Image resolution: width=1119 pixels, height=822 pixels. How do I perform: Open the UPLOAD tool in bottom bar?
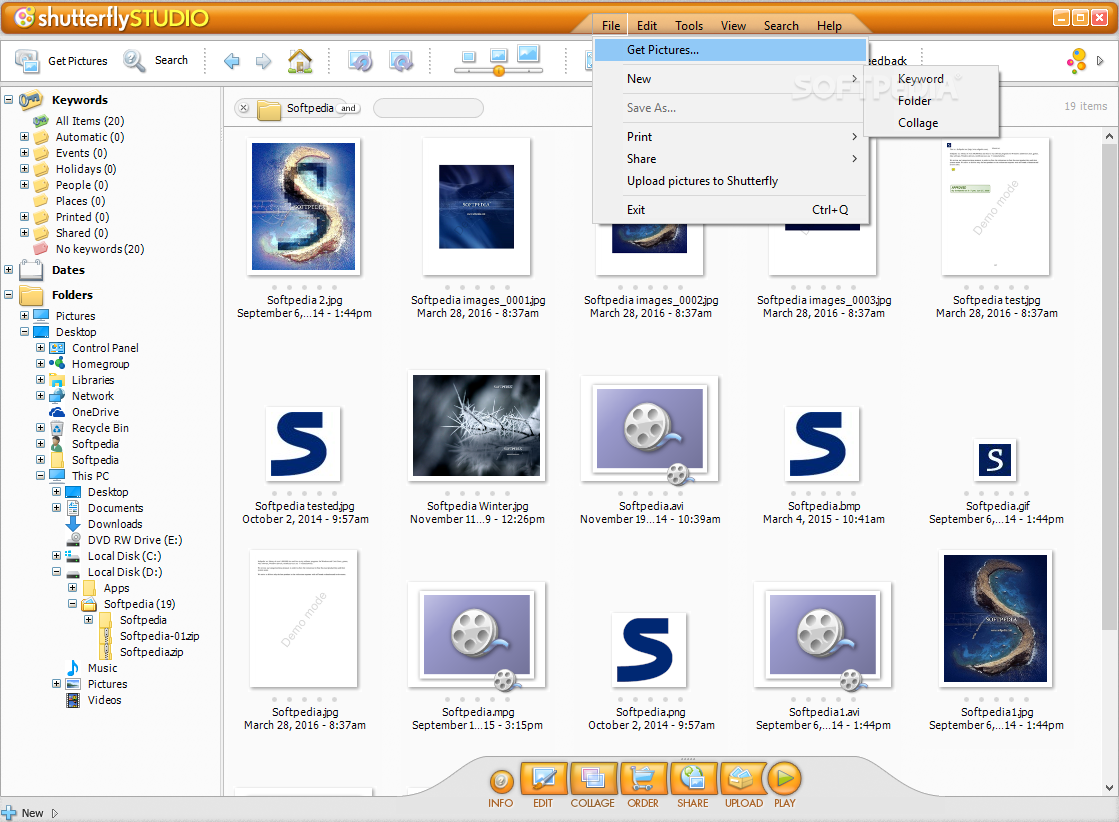point(743,779)
